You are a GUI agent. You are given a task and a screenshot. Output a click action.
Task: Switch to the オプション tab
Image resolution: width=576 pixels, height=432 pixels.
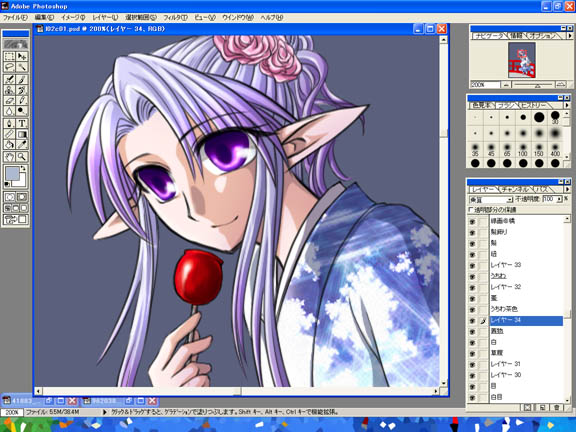pos(542,36)
